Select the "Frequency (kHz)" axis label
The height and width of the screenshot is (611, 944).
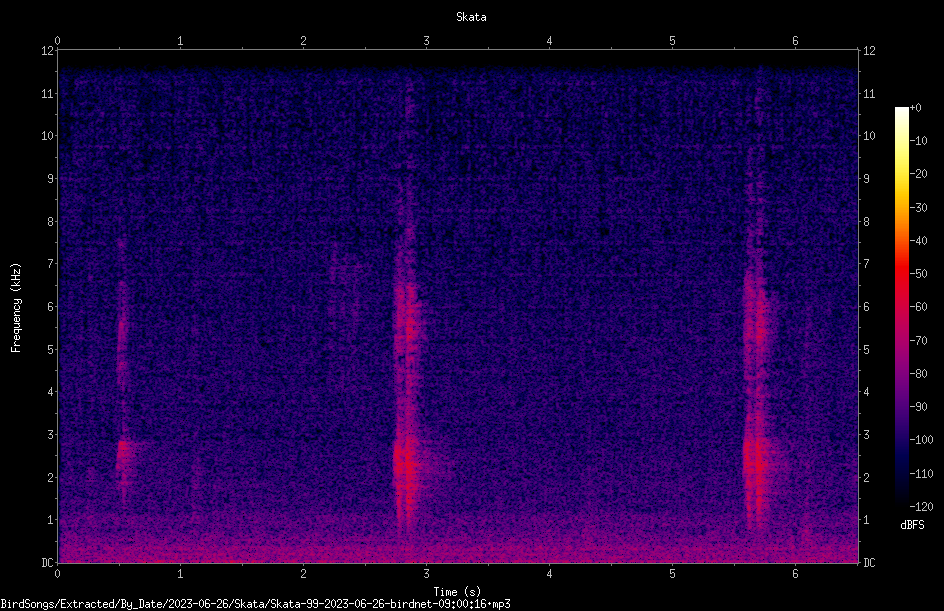pyautogui.click(x=16, y=308)
